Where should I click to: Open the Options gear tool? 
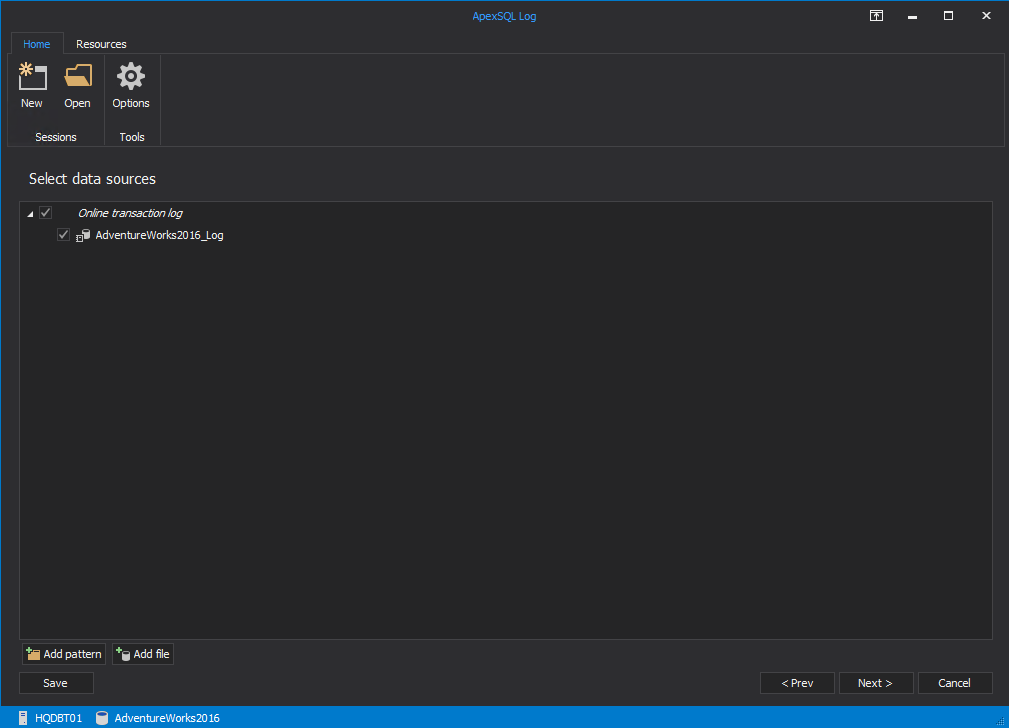pyautogui.click(x=131, y=86)
